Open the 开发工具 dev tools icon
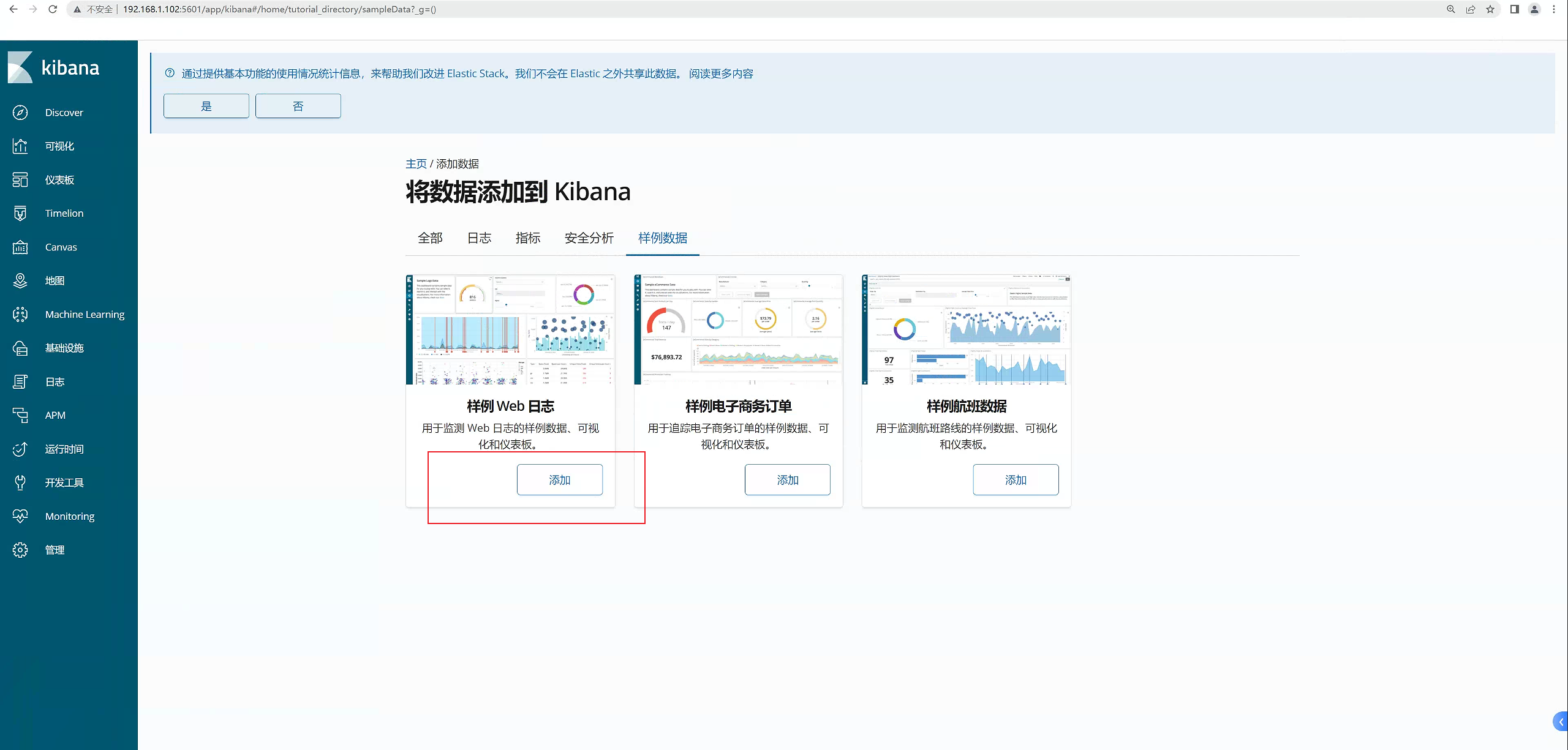The height and width of the screenshot is (750, 1568). click(20, 483)
